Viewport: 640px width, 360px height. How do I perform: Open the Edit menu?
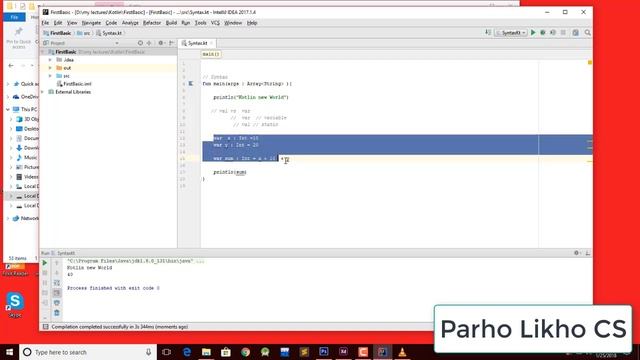coord(58,23)
